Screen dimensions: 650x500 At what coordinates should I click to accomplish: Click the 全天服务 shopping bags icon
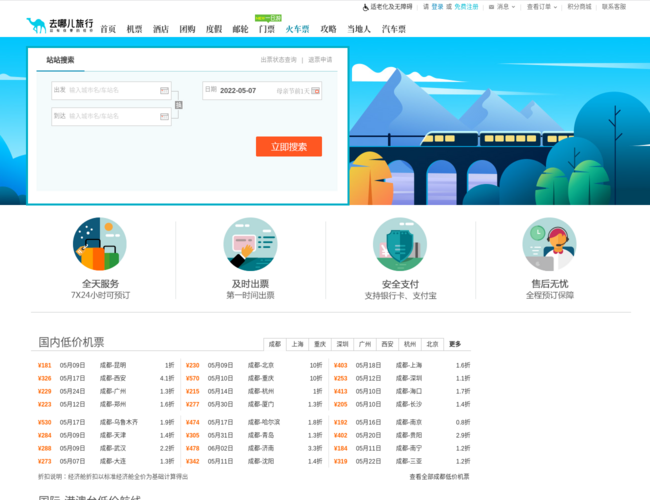(99, 244)
